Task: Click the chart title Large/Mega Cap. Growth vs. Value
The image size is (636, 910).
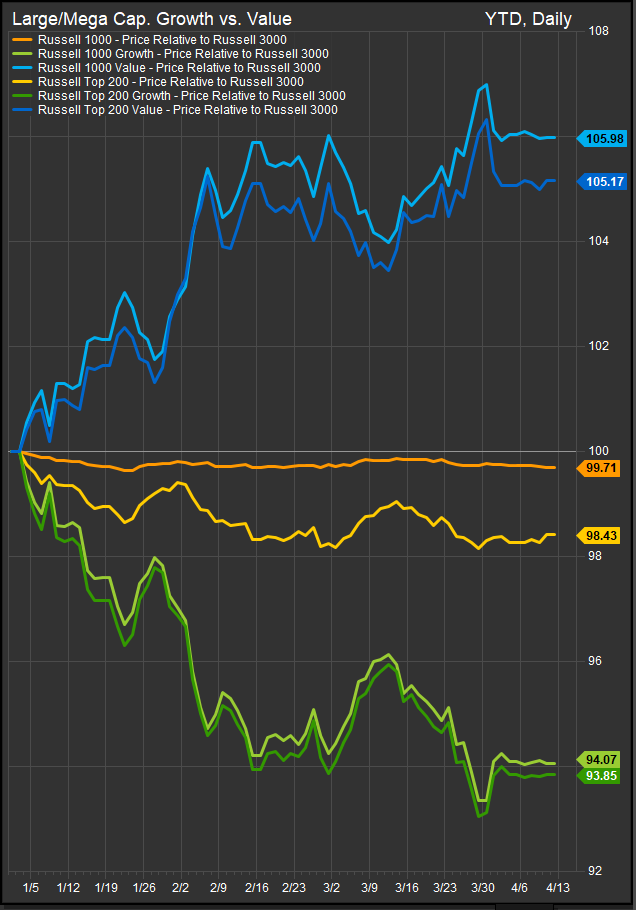Action: point(152,18)
